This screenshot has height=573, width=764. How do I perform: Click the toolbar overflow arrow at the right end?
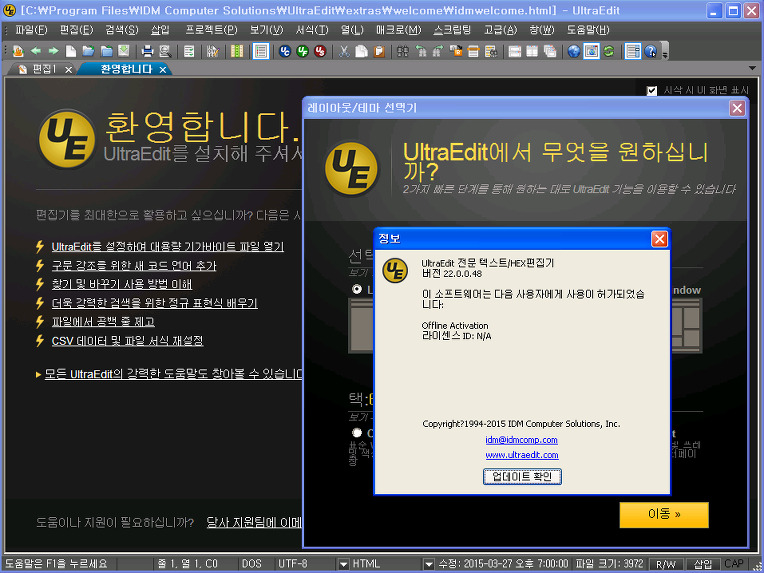[x=665, y=51]
